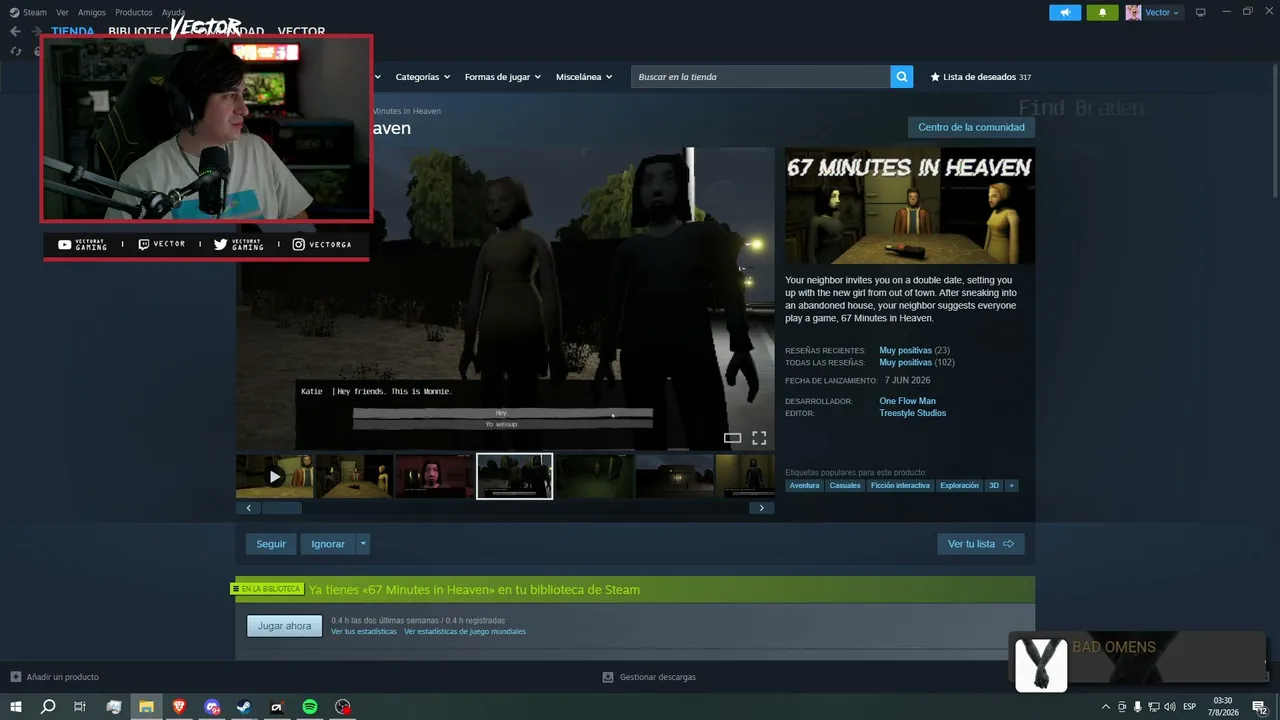Screen dimensions: 1280x720
Task: Select the Exploración tag
Action: 959,486
